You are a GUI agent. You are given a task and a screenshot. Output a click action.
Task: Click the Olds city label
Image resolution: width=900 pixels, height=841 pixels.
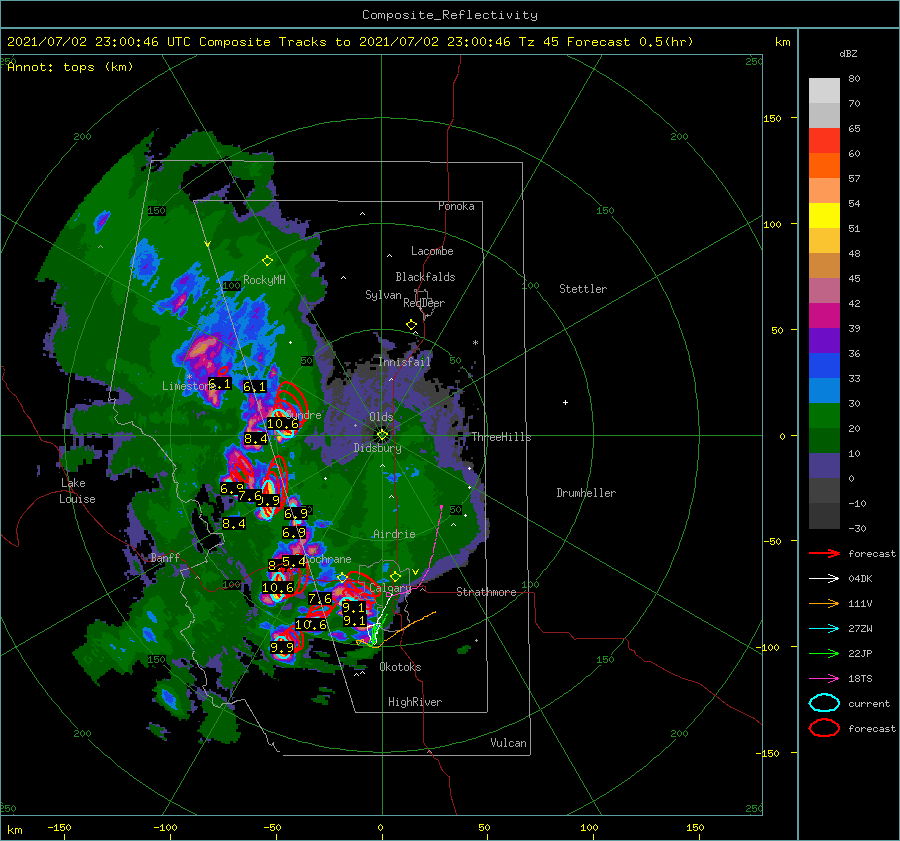click(x=381, y=417)
